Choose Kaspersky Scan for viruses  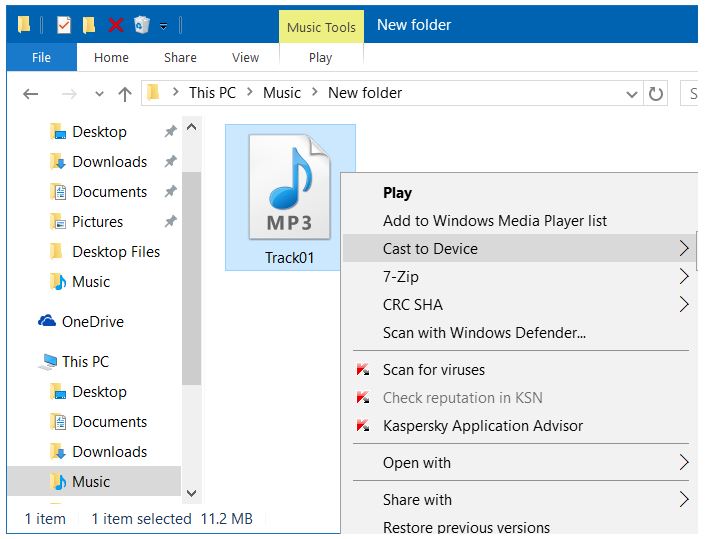(520, 370)
